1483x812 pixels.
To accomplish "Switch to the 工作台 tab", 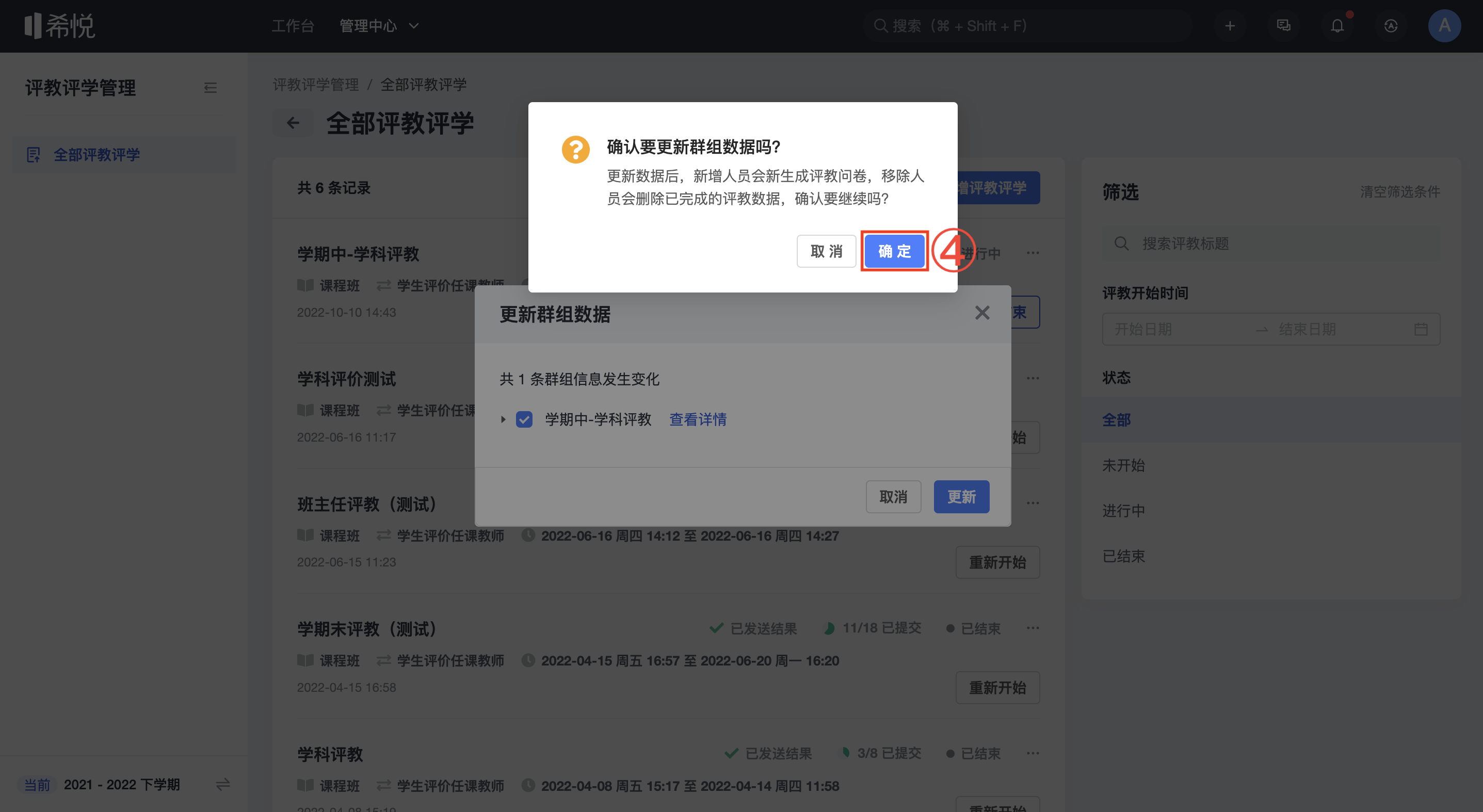I will coord(293,26).
